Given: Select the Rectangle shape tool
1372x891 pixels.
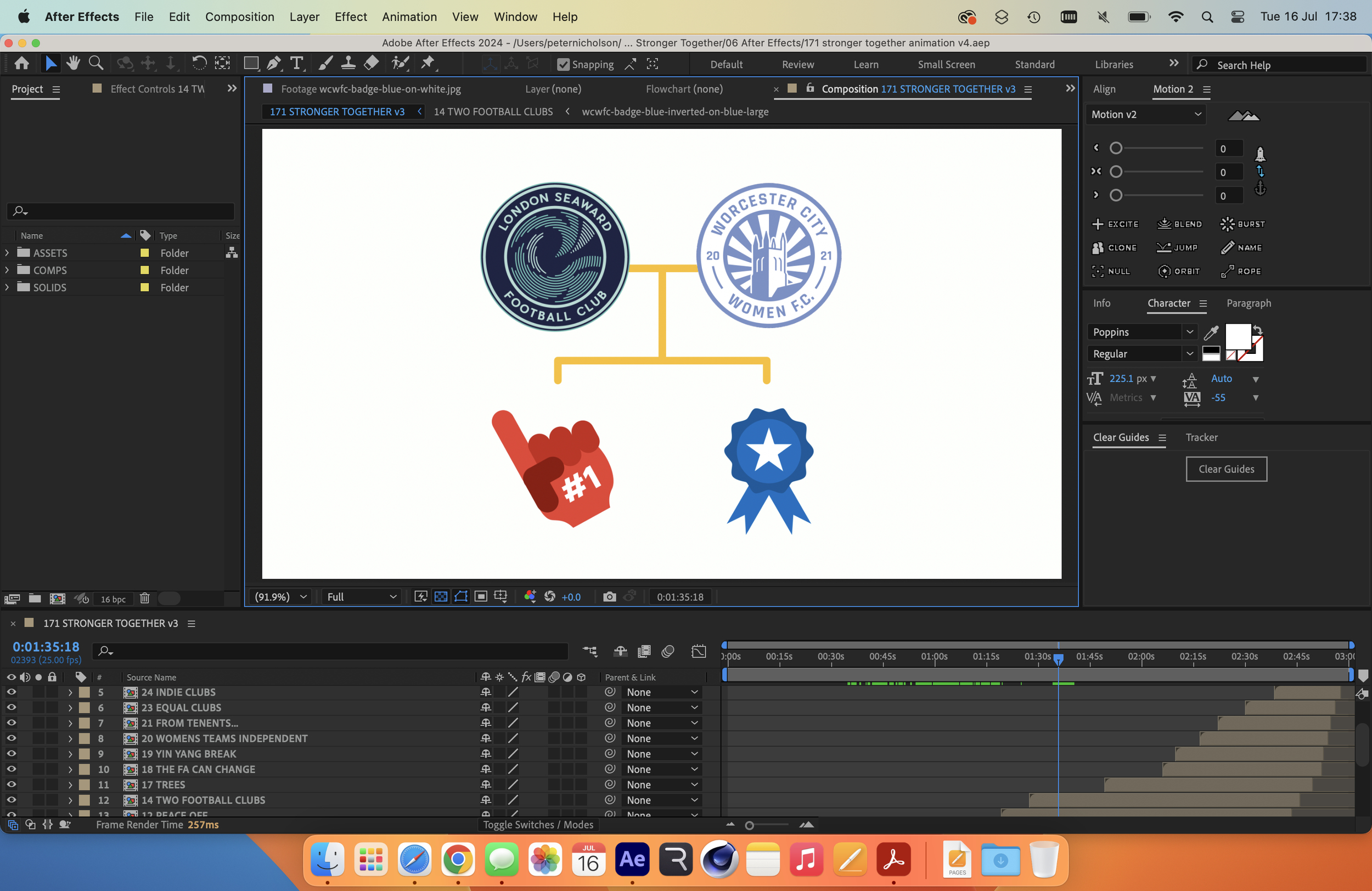Looking at the screenshot, I should tap(251, 64).
